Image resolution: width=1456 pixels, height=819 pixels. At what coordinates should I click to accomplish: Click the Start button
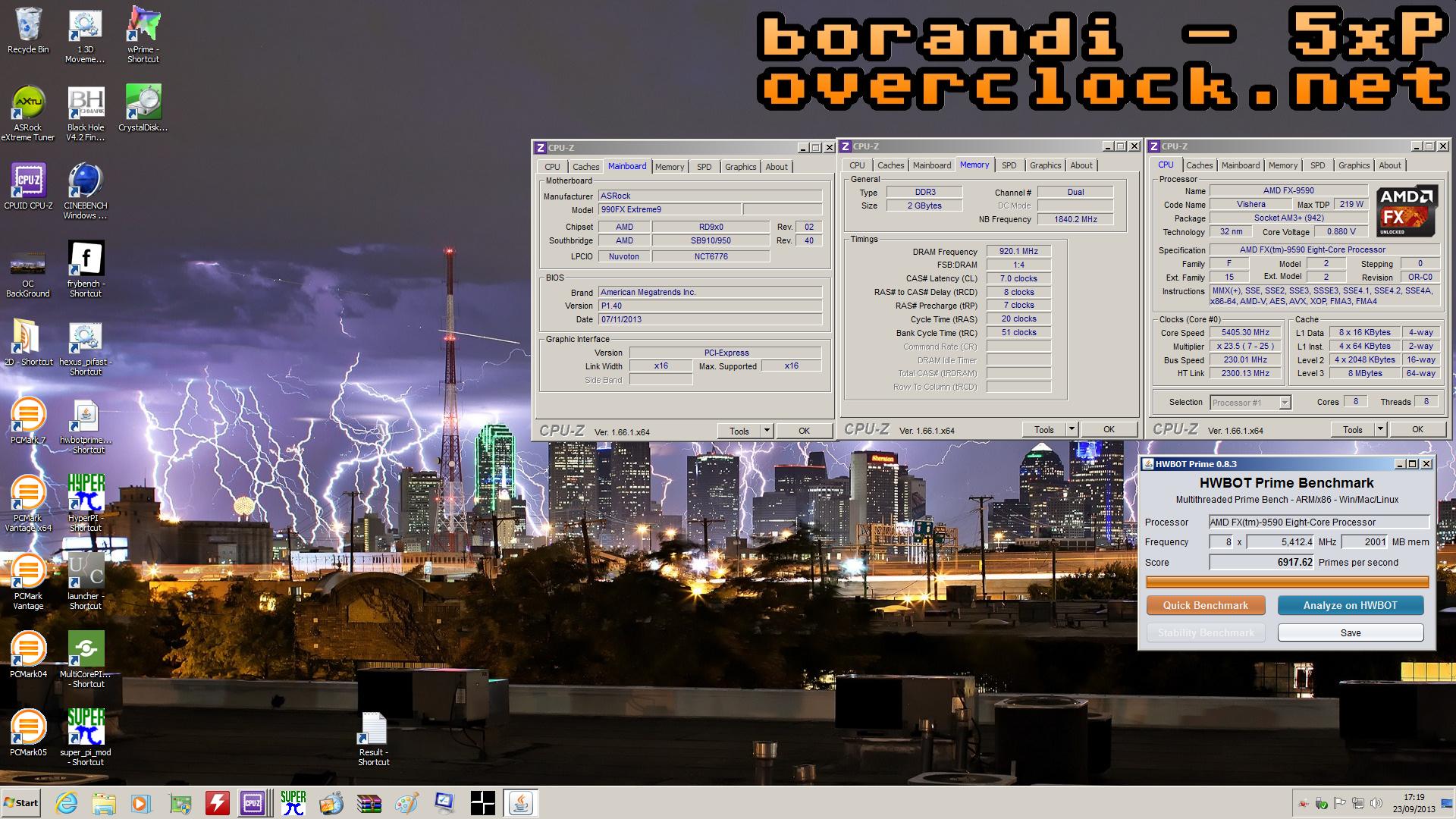point(21,803)
